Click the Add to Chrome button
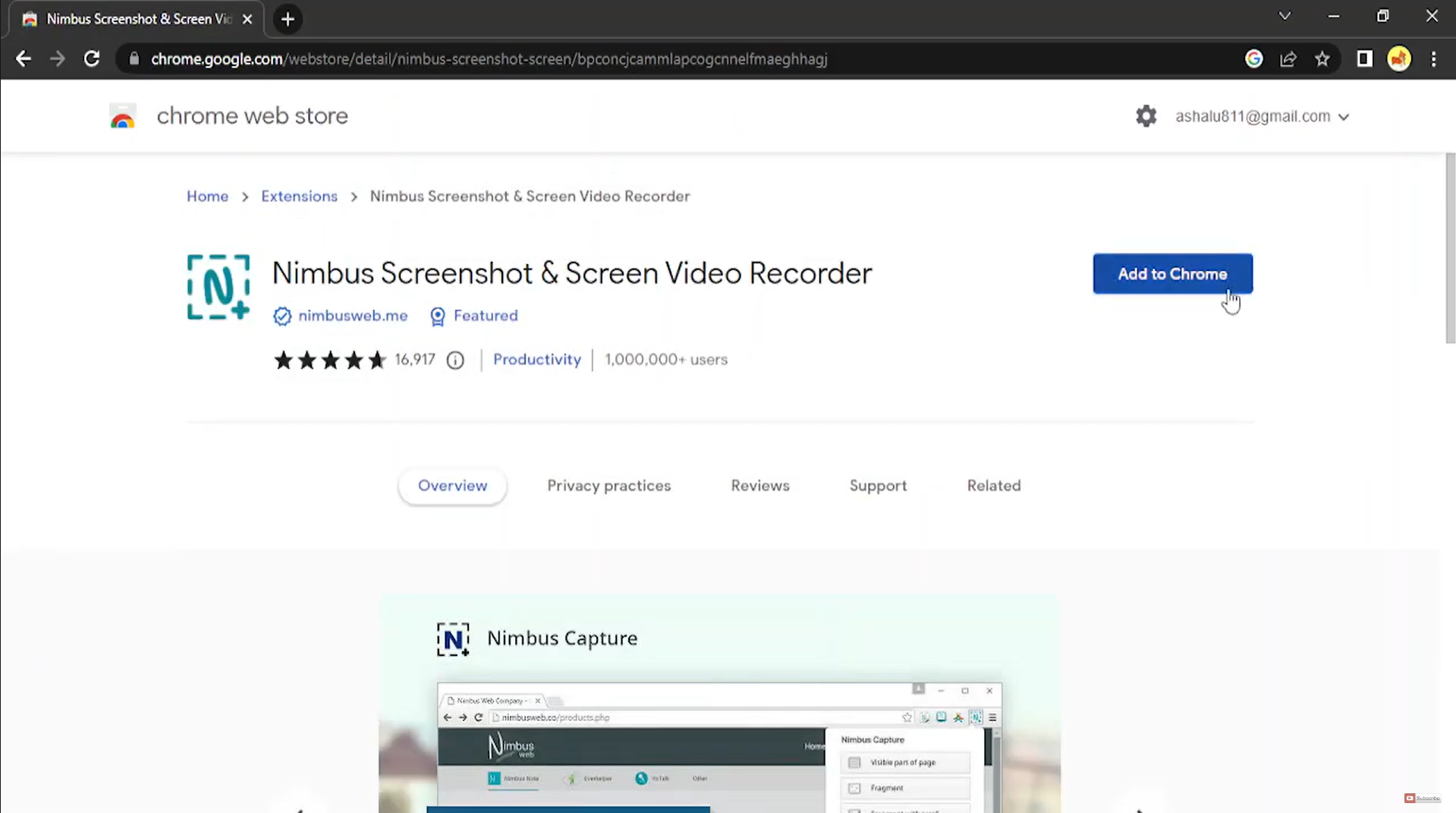 [x=1171, y=274]
